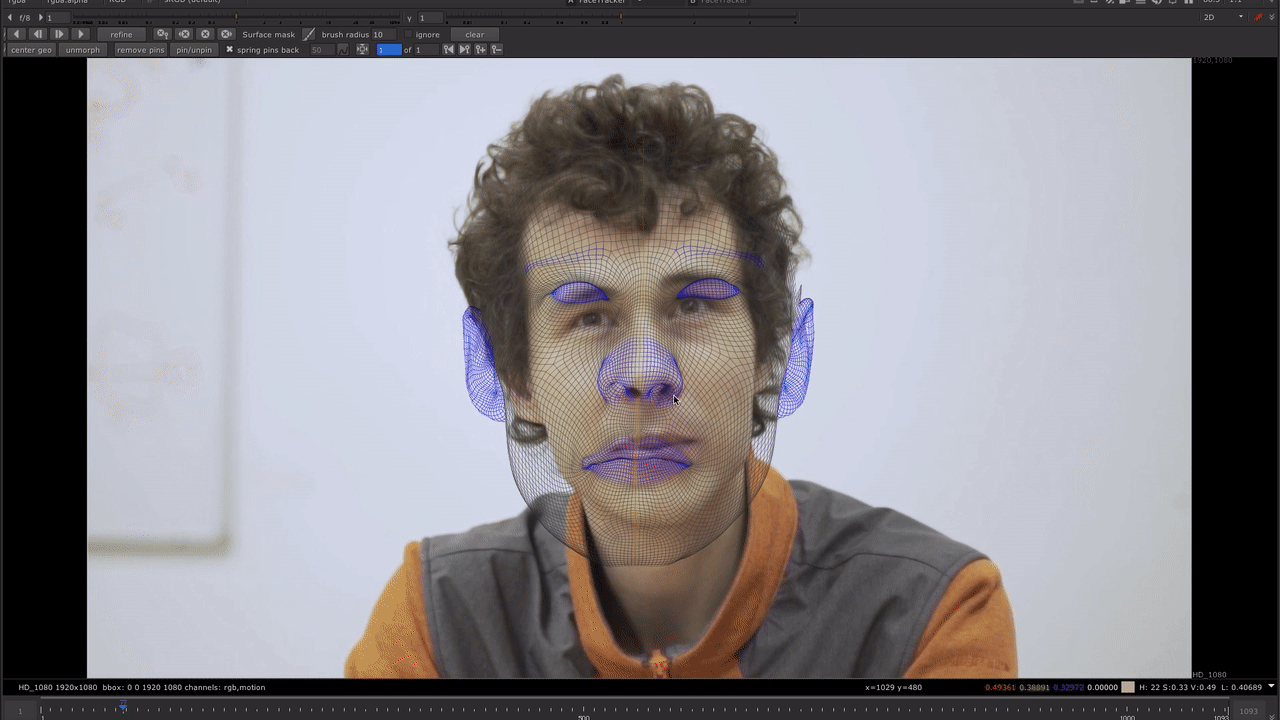Click the go-to-previous-keyframe icon
This screenshot has height=720, width=1280.
coord(448,50)
